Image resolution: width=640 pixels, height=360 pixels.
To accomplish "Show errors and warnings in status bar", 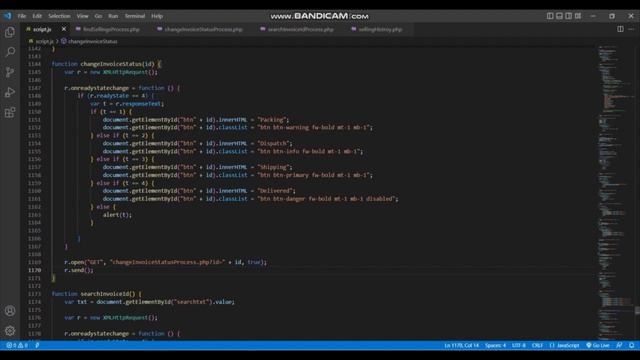I will click(x=17, y=345).
